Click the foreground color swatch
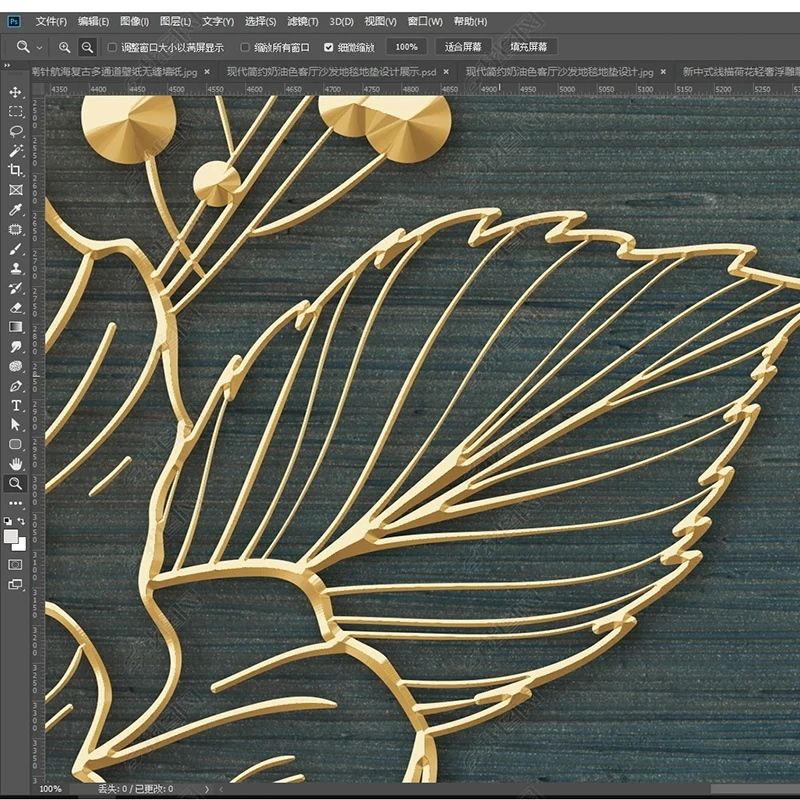Viewport: 800px width, 800px height. (x=11, y=534)
